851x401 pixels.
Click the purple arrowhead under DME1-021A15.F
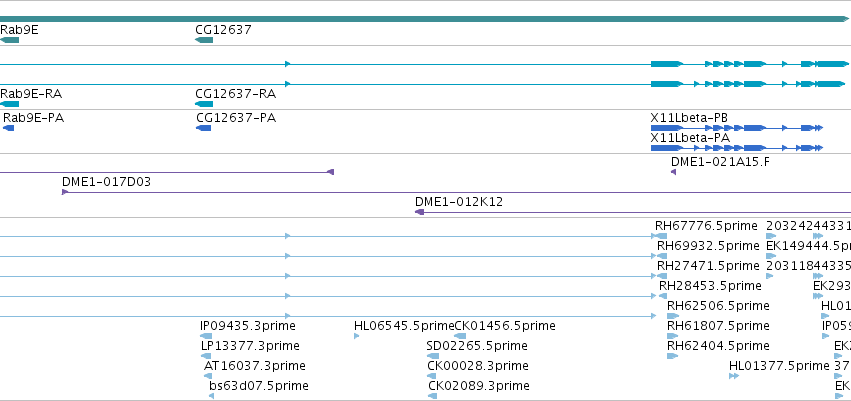pyautogui.click(x=674, y=172)
